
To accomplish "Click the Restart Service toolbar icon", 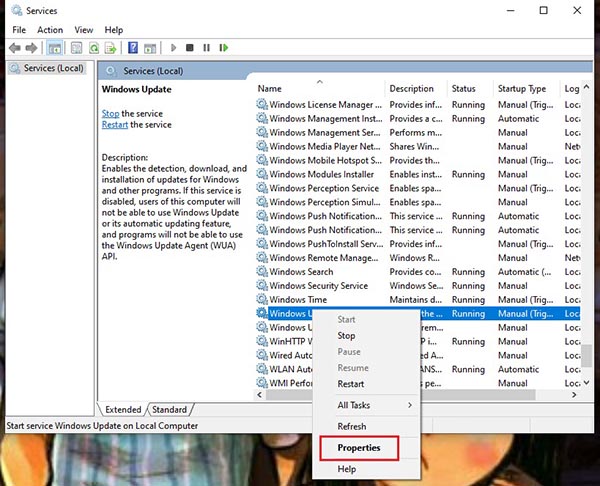I will (x=224, y=48).
